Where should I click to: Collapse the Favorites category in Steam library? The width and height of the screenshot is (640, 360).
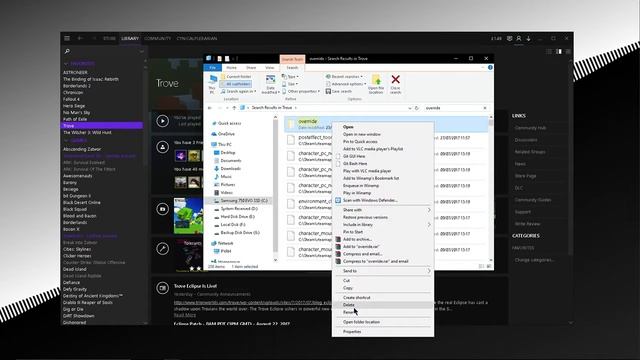coord(66,64)
